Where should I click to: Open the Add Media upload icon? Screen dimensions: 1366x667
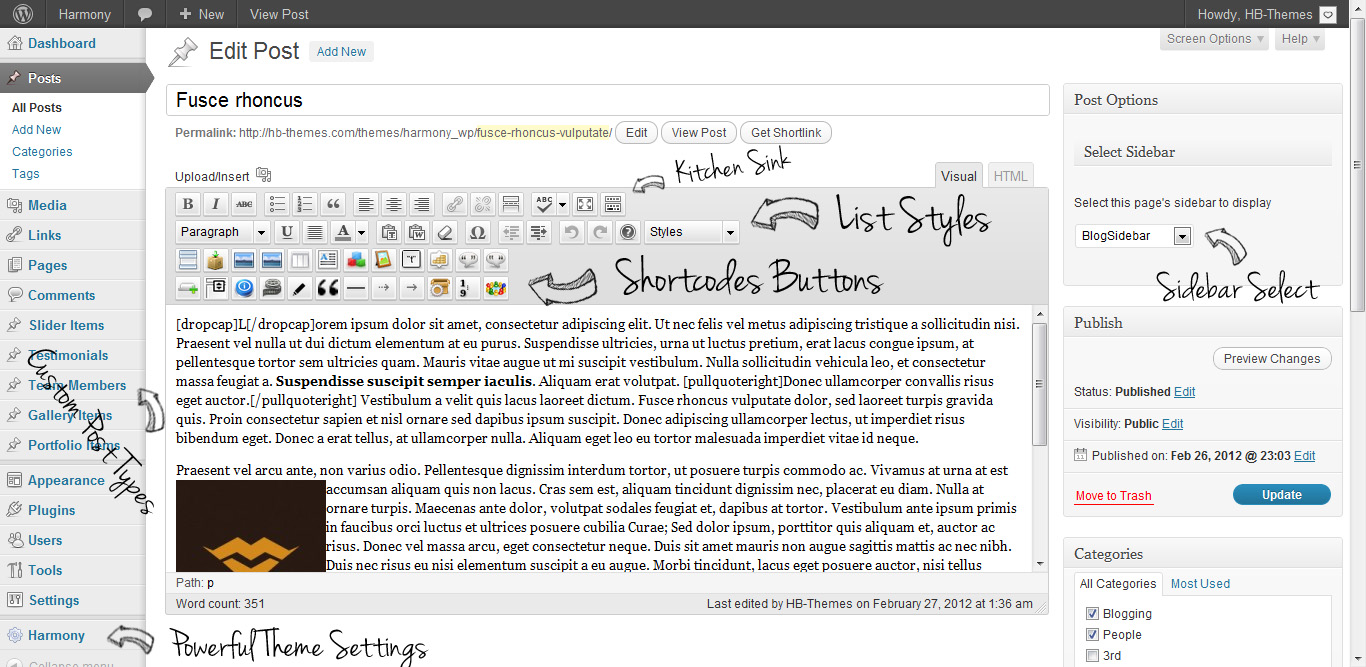pyautogui.click(x=264, y=175)
